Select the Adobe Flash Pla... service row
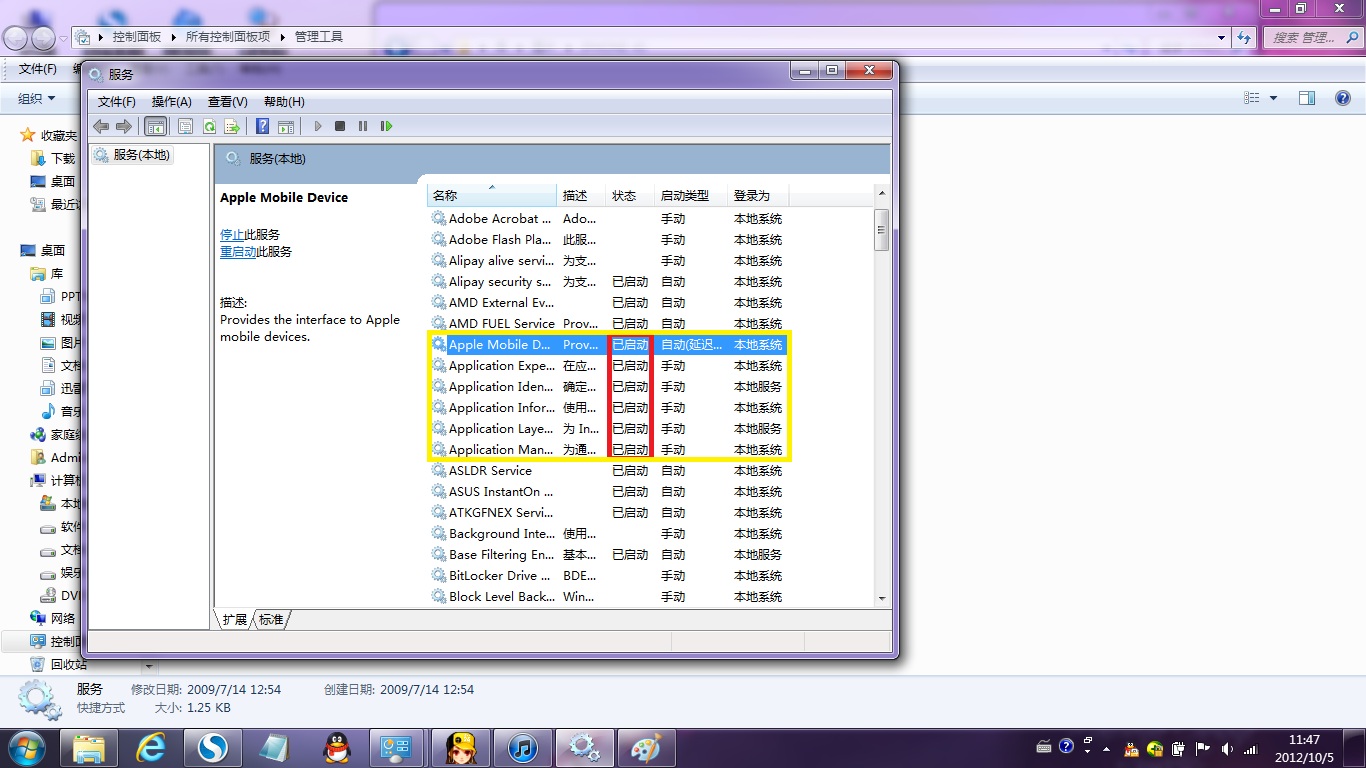 (608, 240)
